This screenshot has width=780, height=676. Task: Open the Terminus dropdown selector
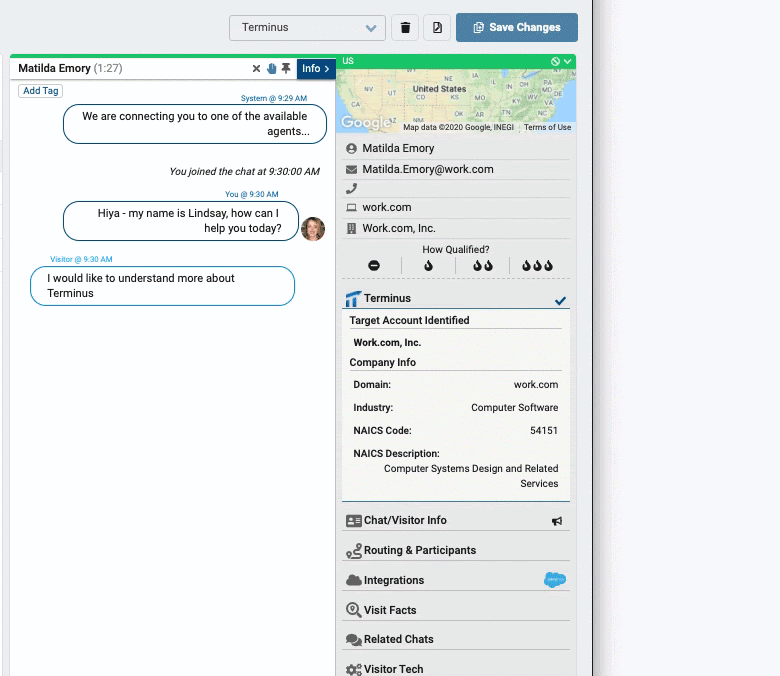click(x=307, y=28)
